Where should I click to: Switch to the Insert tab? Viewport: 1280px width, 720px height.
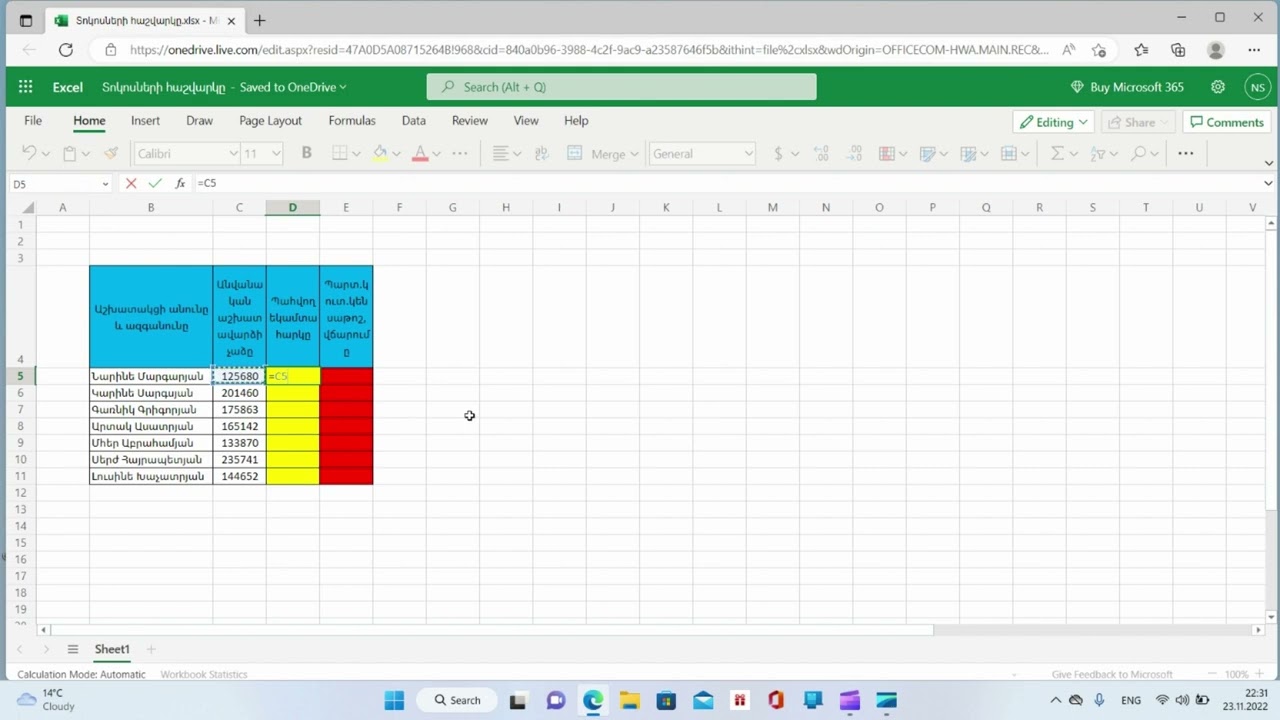click(145, 120)
